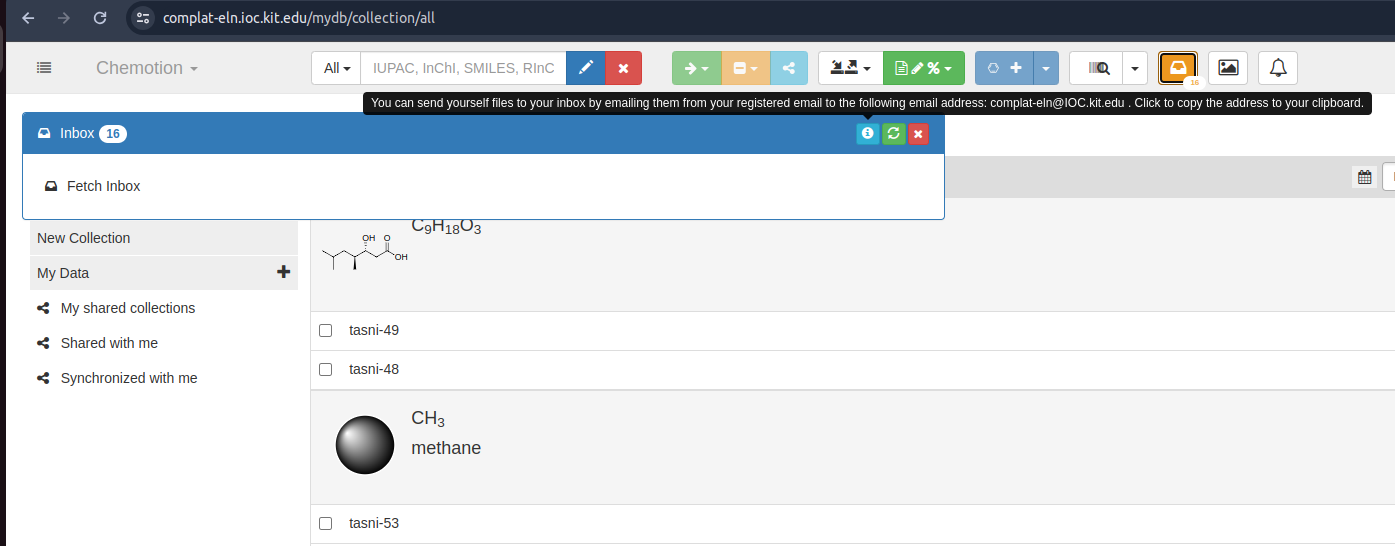
Task: Check the tasni-48 checkbox
Action: tap(325, 369)
